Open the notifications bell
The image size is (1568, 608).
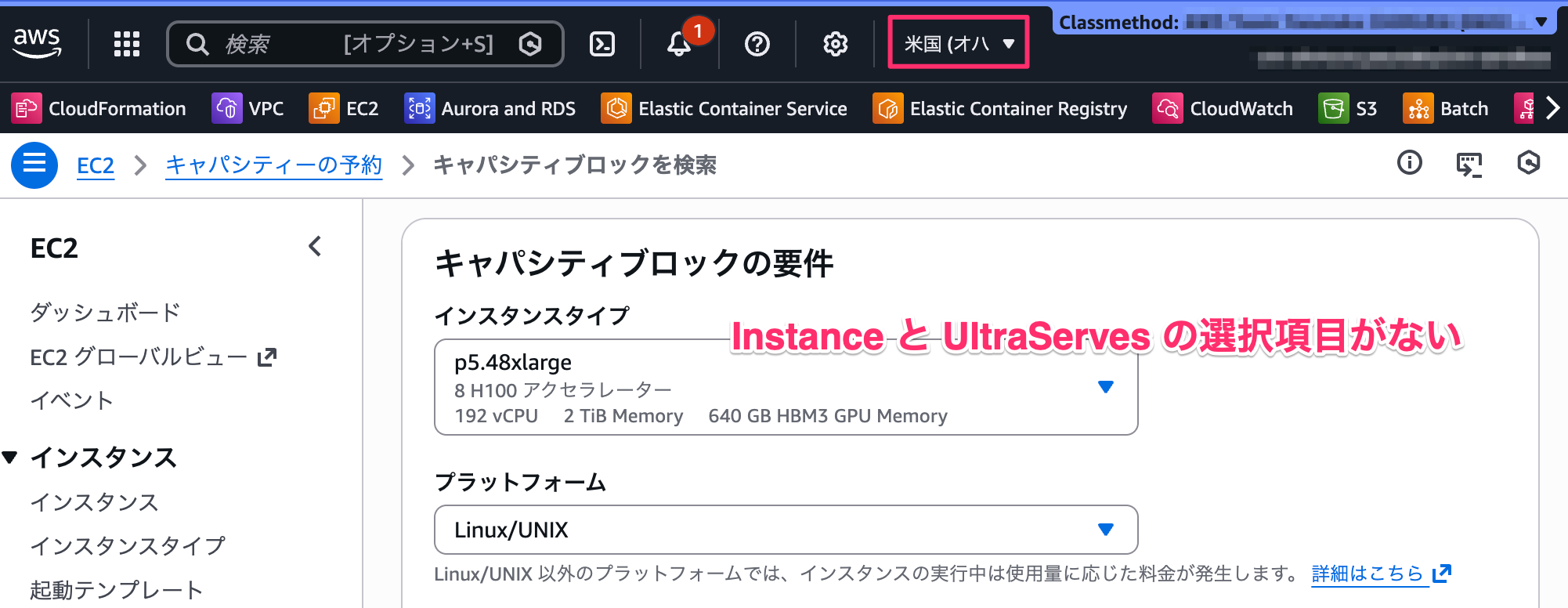[679, 44]
